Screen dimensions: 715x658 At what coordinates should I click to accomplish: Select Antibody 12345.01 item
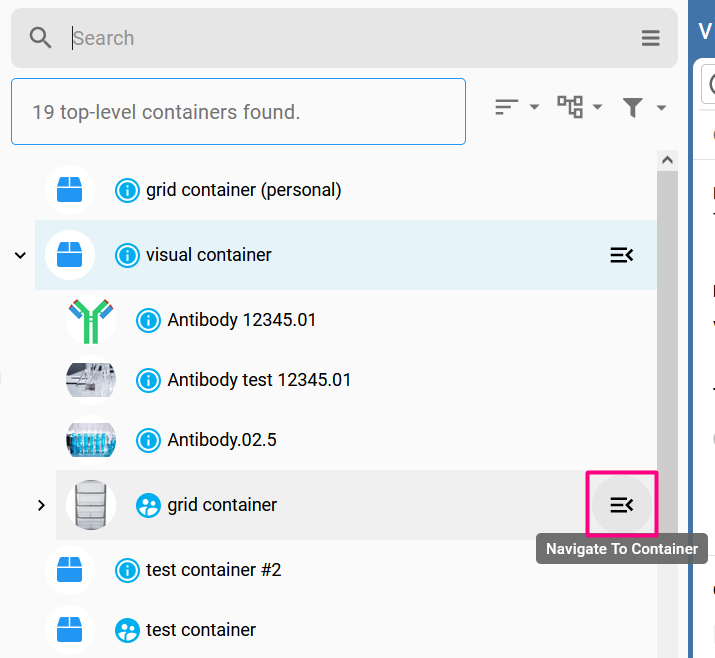pyautogui.click(x=356, y=320)
